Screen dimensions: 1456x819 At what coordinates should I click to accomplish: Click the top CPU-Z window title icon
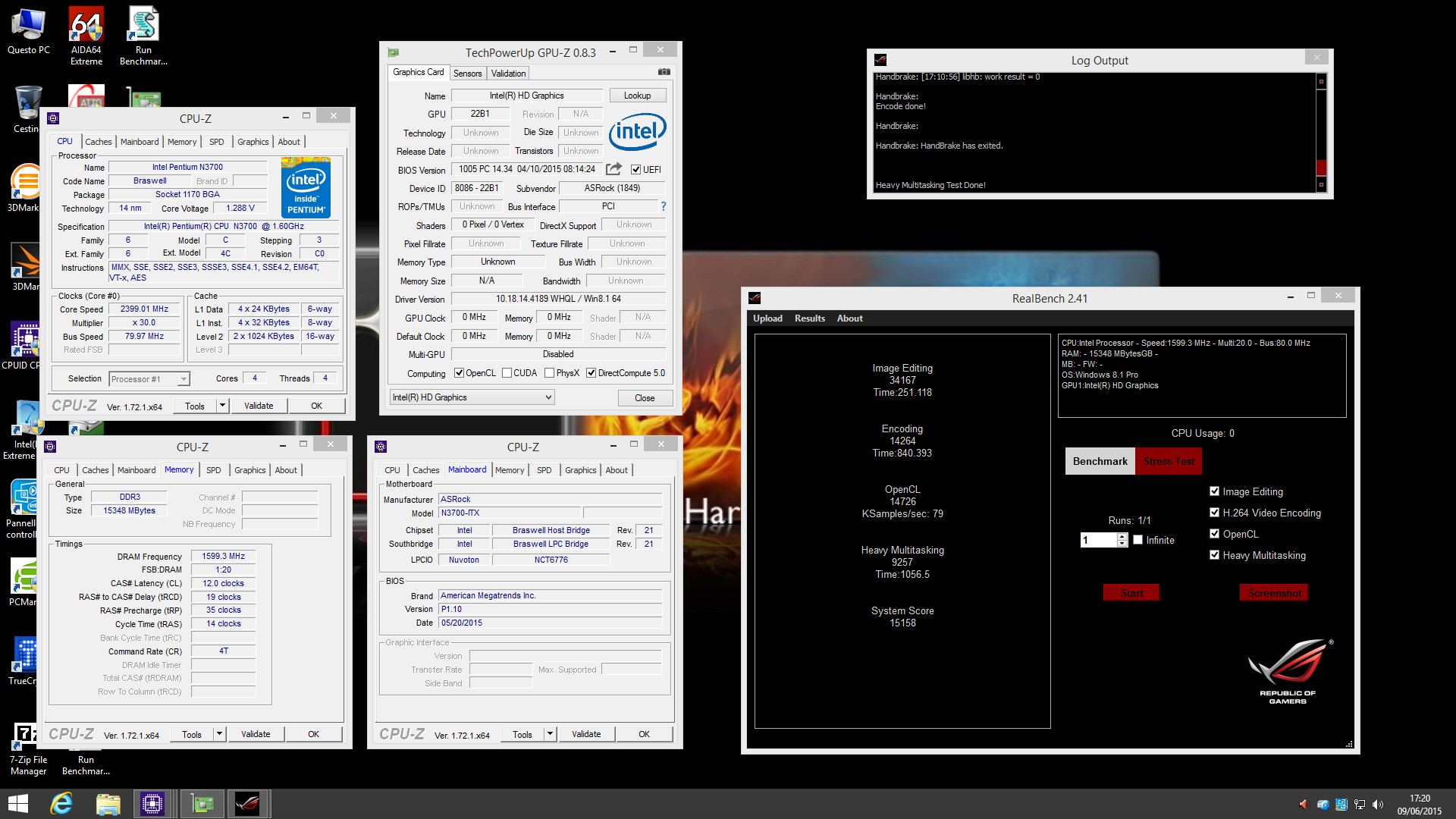pyautogui.click(x=53, y=118)
